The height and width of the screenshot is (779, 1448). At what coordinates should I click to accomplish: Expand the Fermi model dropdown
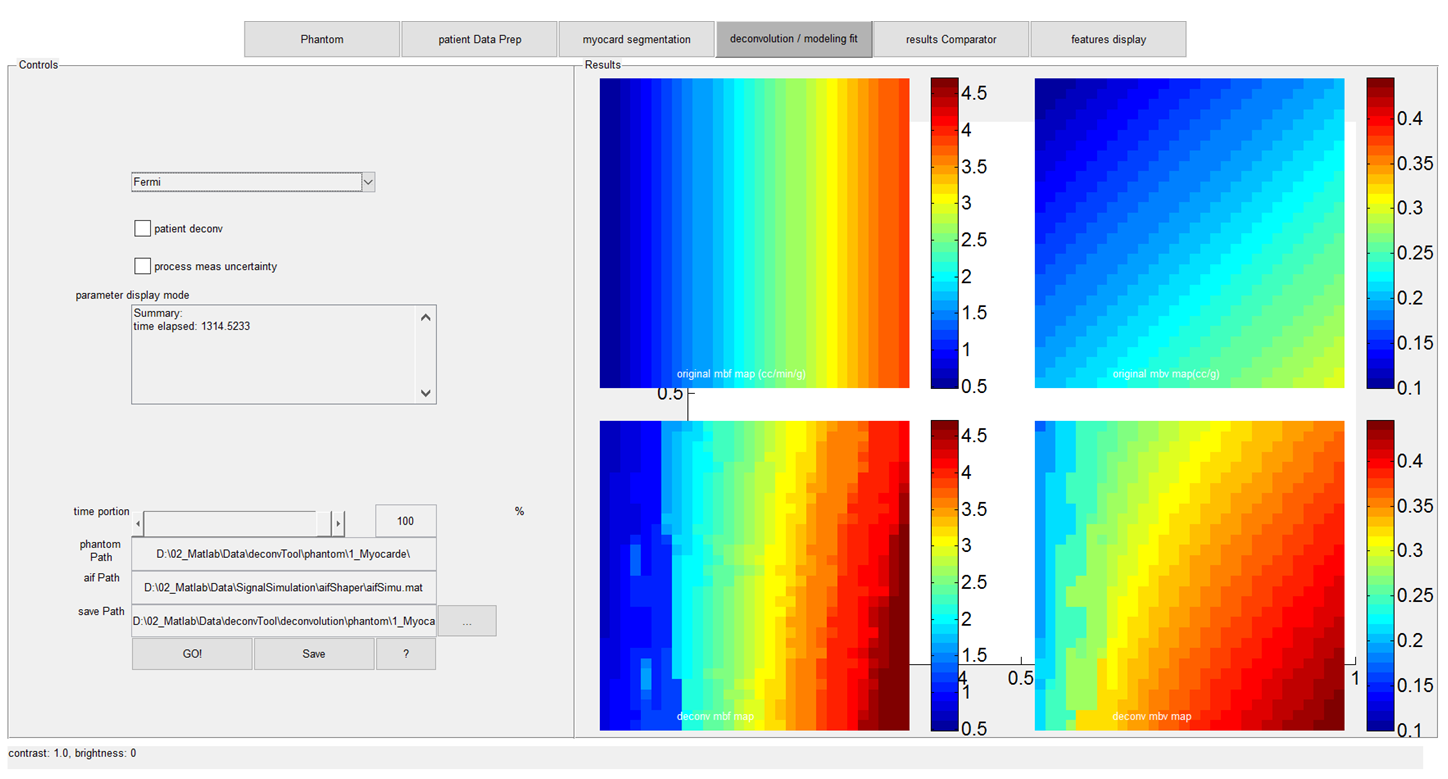click(368, 182)
